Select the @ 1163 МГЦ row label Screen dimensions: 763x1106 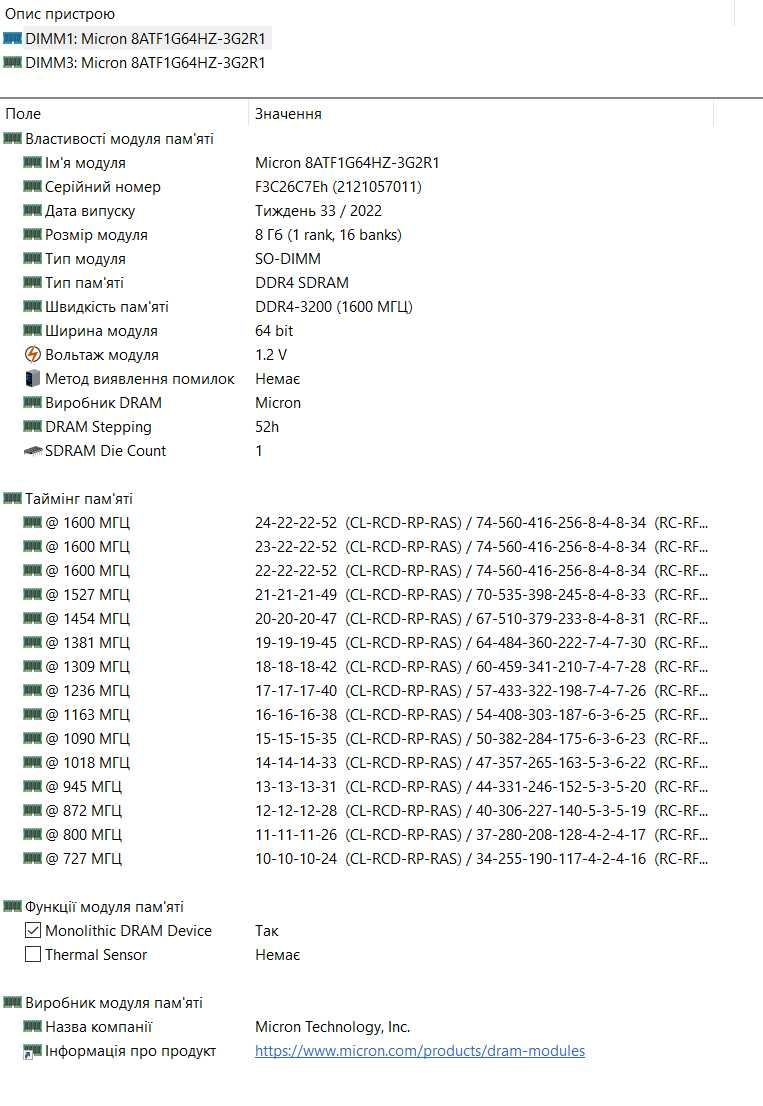(87, 714)
